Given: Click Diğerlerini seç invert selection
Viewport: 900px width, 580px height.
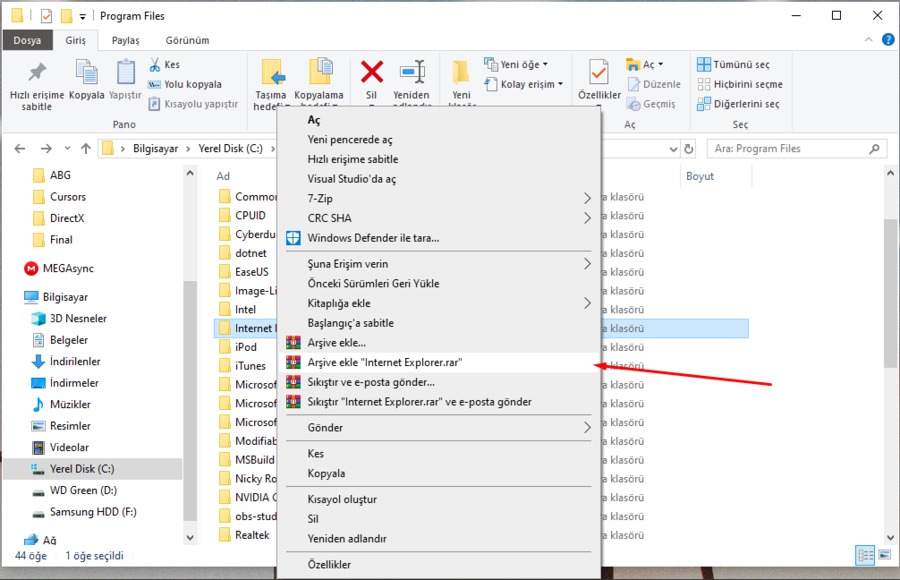Looking at the screenshot, I should (738, 104).
